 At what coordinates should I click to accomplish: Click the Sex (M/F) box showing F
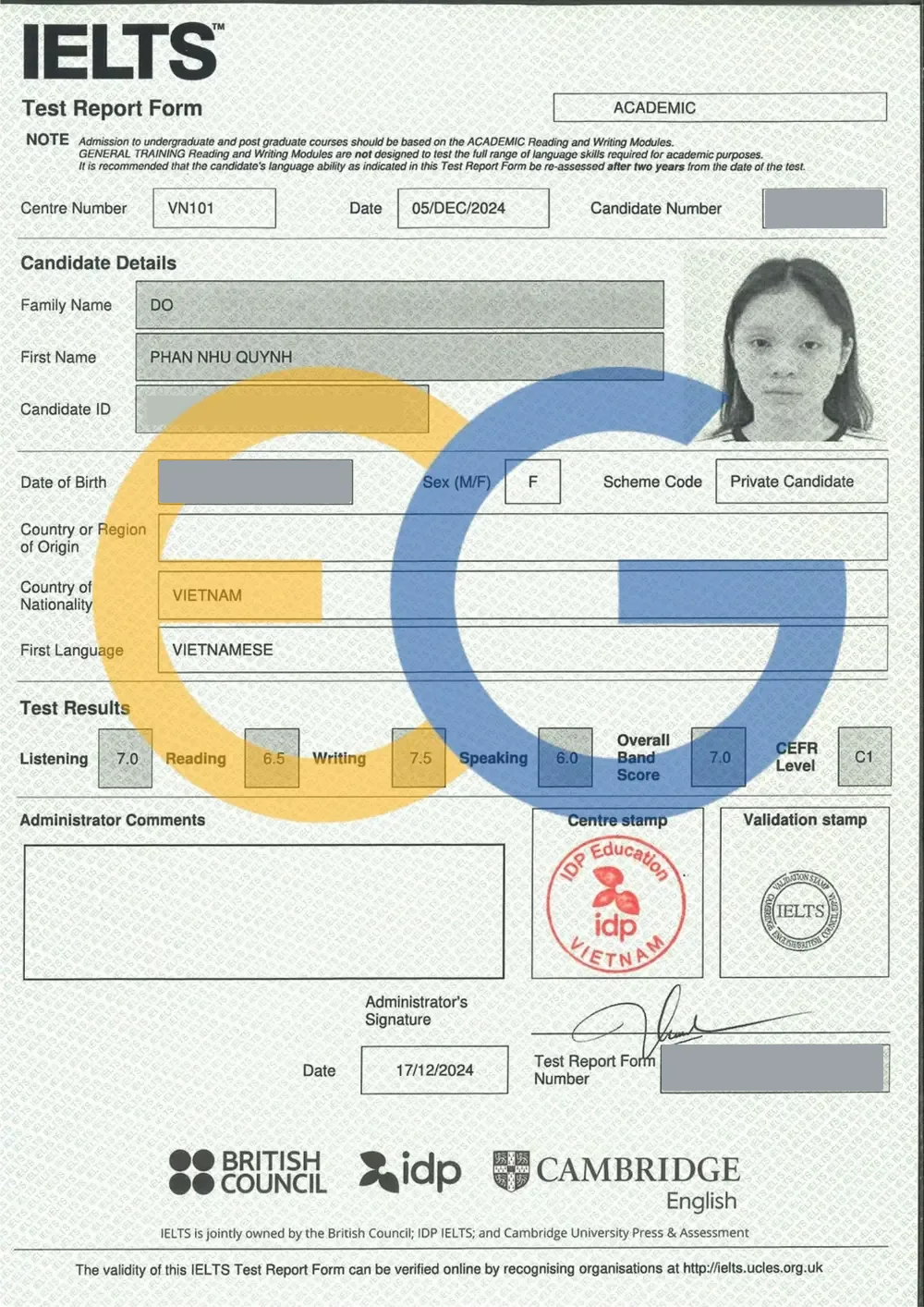[532, 482]
